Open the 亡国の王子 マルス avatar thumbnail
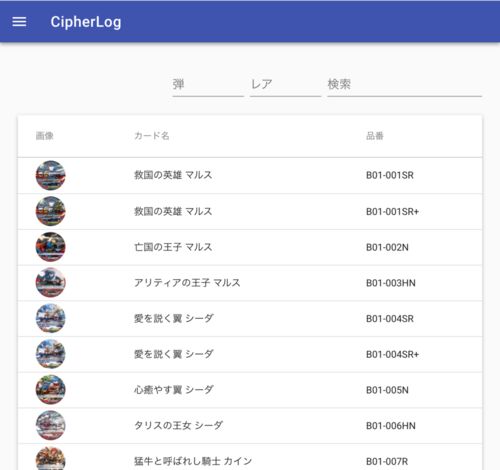 pos(50,247)
